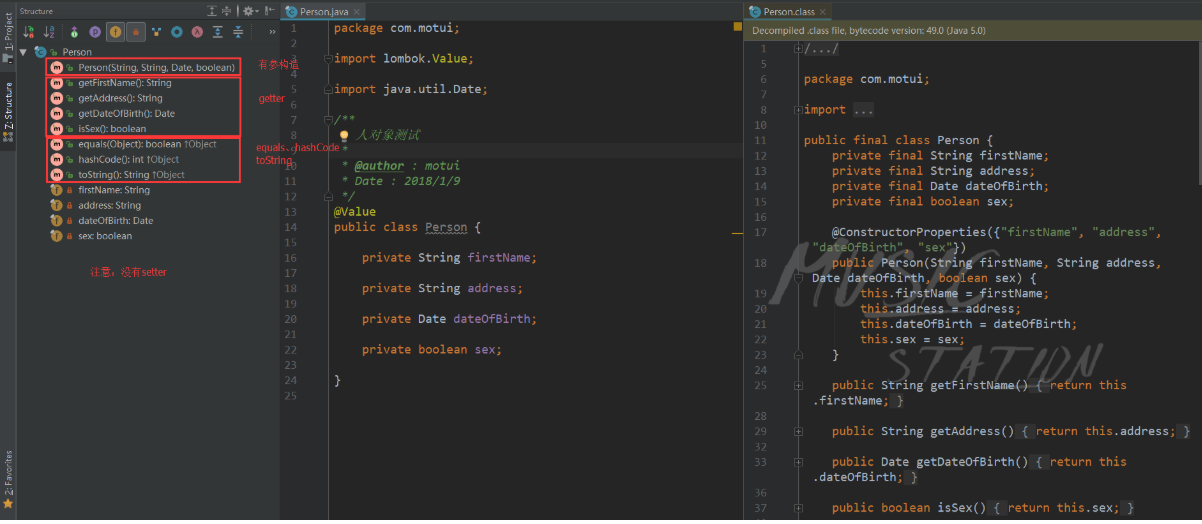1202x524 pixels.
Task: Open the 2: Favorites side tab
Action: tap(8, 474)
